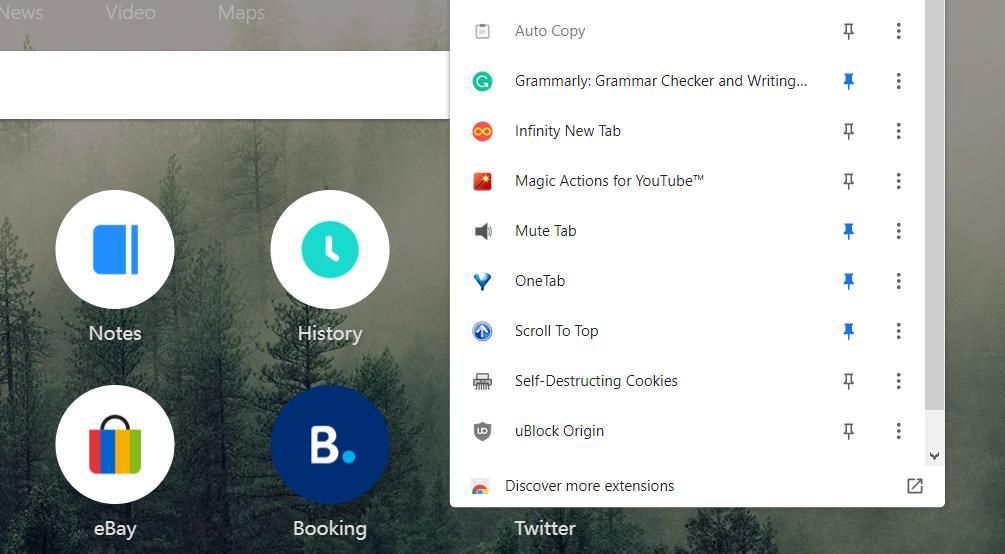The width and height of the screenshot is (1005, 554).
Task: Unpin the Grammarly extension
Action: coord(849,81)
